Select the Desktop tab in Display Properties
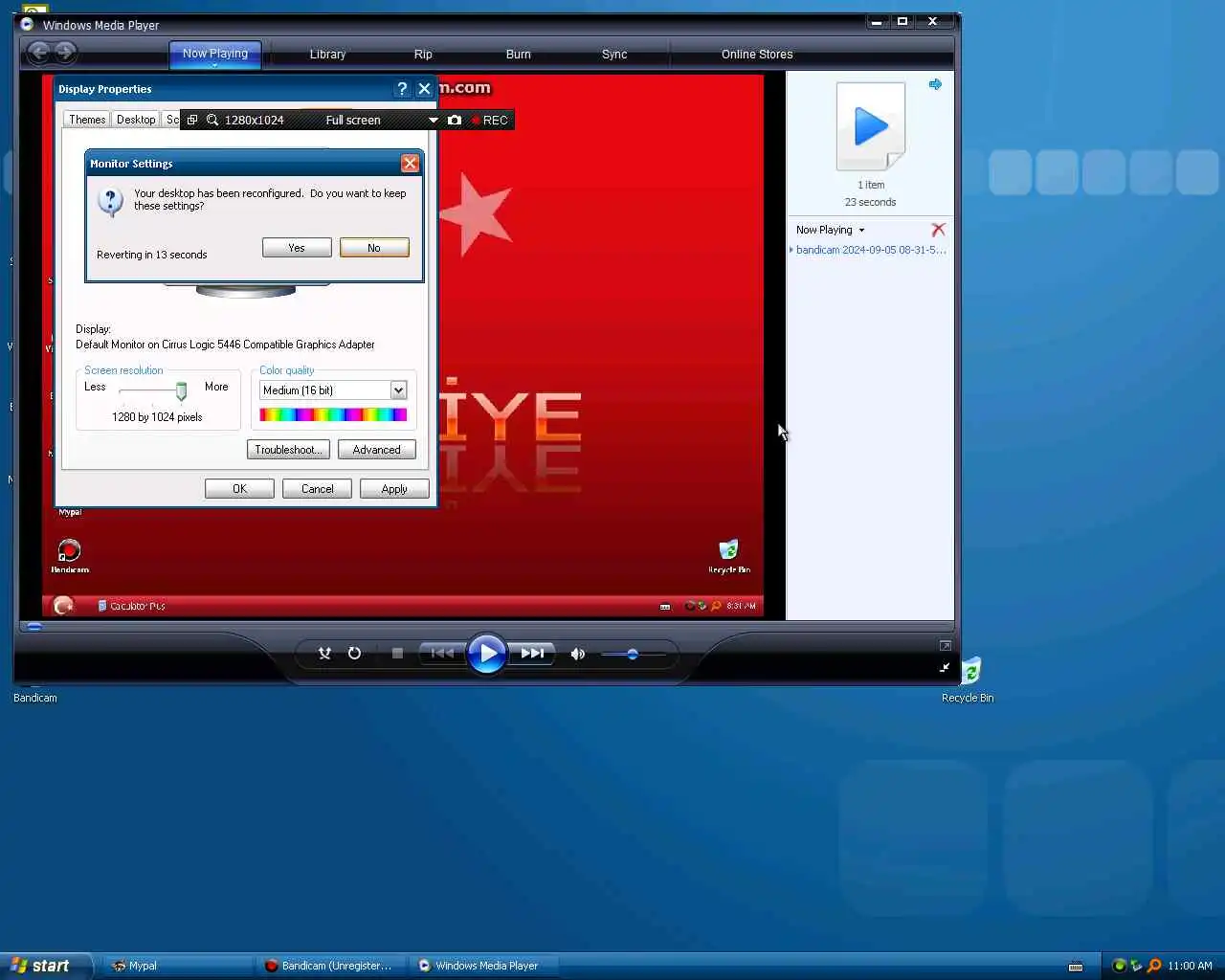Screen dimensions: 1225x980 tap(136, 120)
